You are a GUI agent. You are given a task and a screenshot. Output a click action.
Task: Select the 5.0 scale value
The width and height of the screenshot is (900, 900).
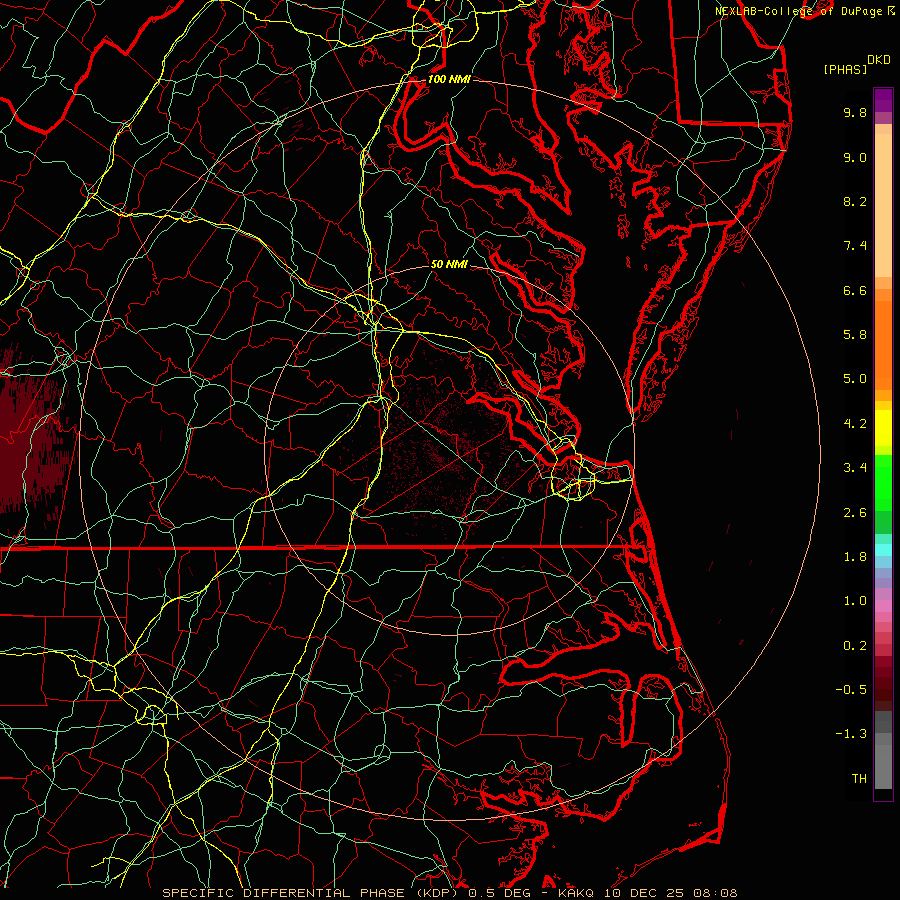coord(855,379)
